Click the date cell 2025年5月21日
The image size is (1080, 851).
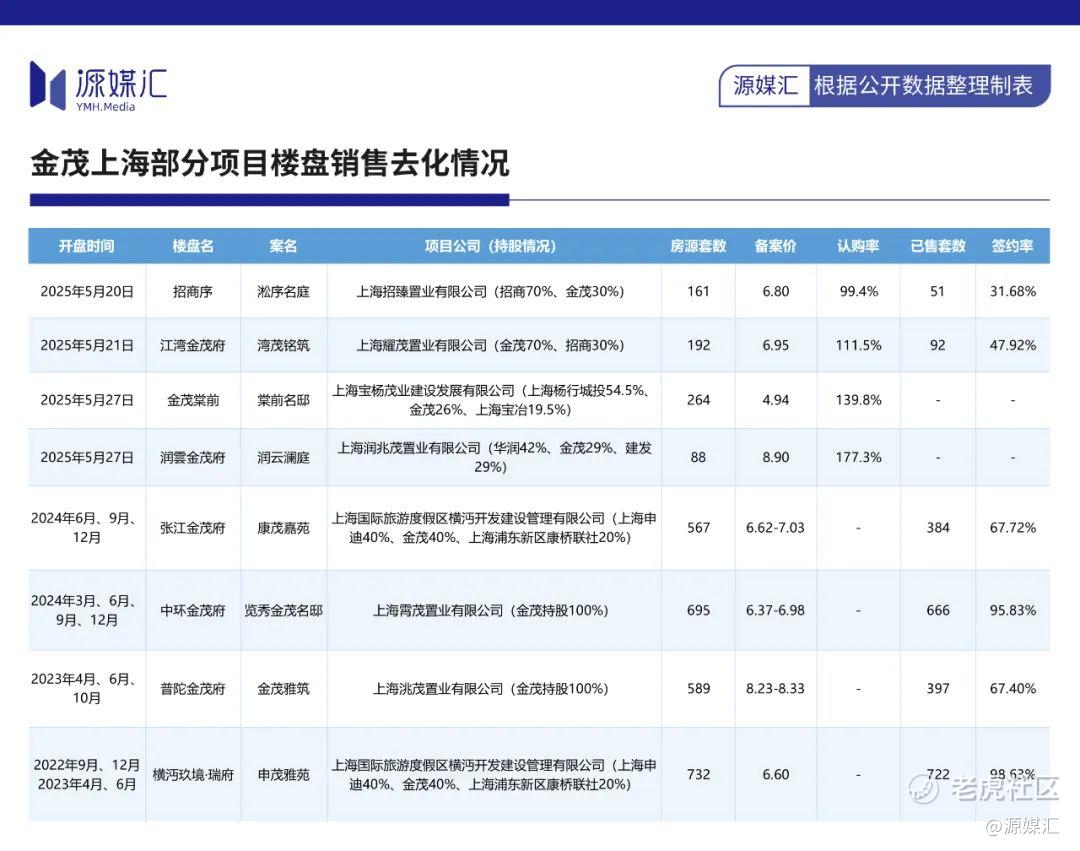(87, 345)
